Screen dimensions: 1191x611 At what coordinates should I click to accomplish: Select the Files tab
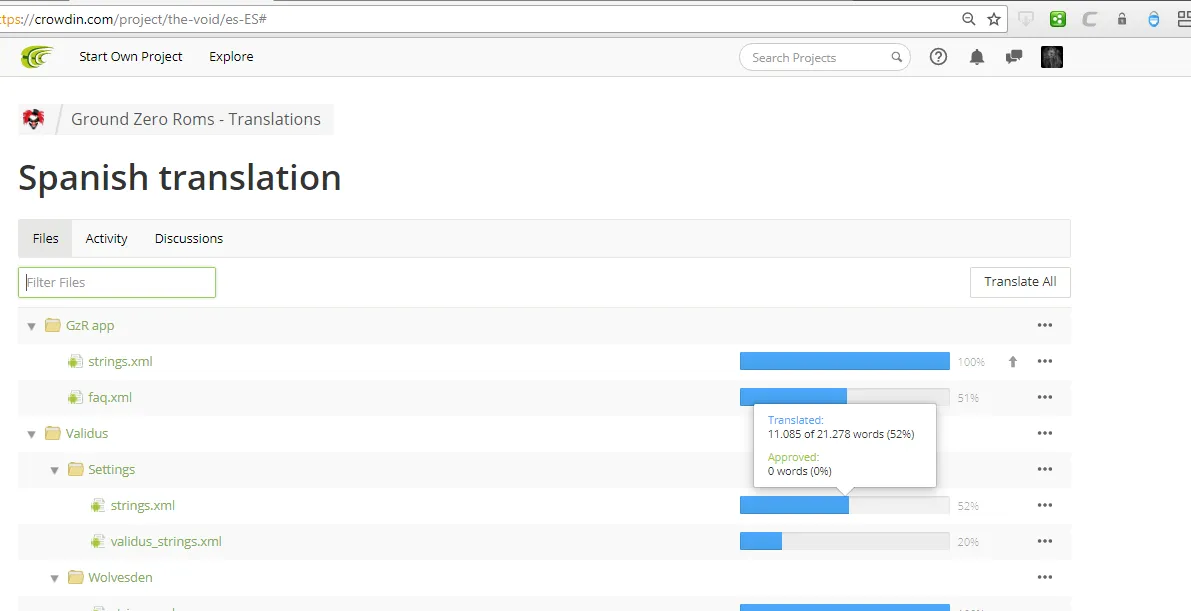click(x=46, y=239)
